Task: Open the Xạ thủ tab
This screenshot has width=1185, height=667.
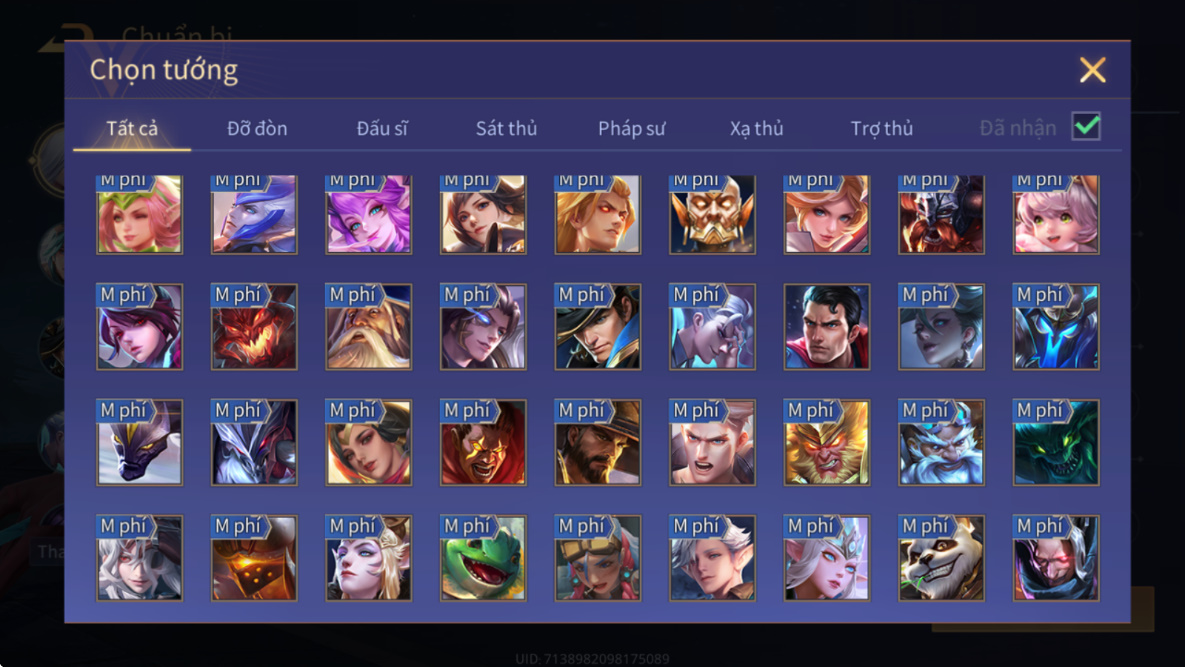Action: 756,128
